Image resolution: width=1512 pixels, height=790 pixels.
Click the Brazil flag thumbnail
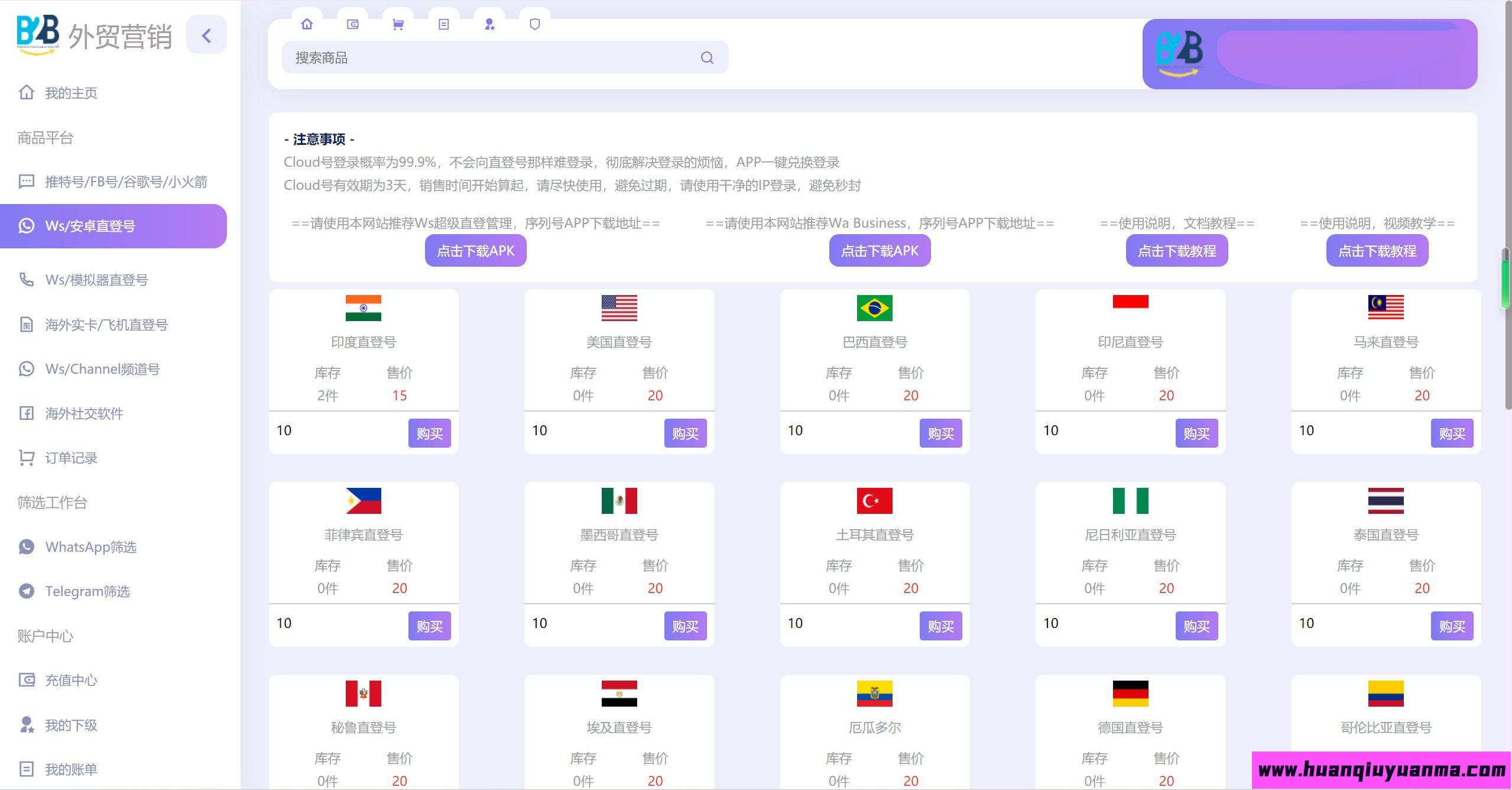point(875,308)
